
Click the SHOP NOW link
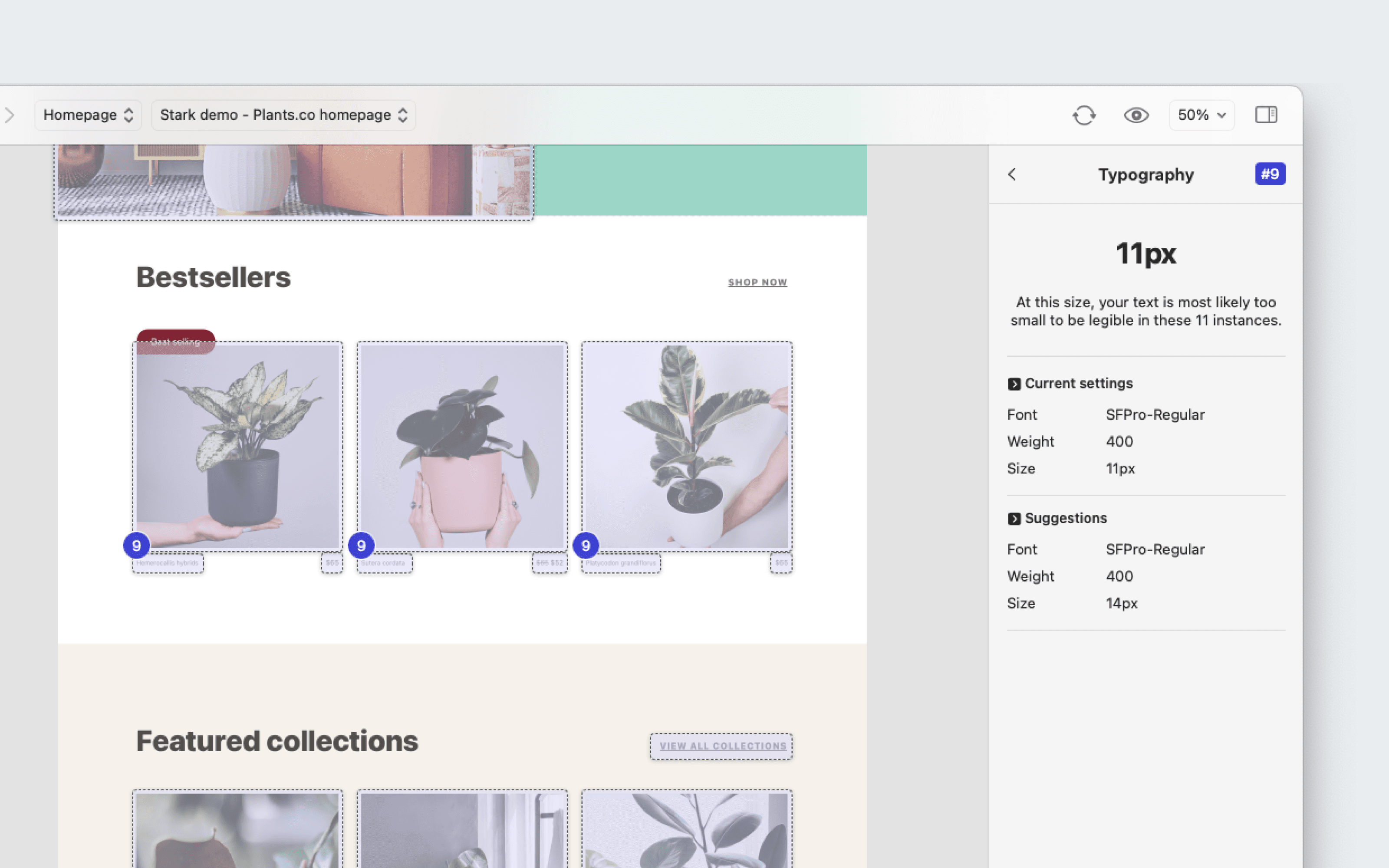[757, 283]
